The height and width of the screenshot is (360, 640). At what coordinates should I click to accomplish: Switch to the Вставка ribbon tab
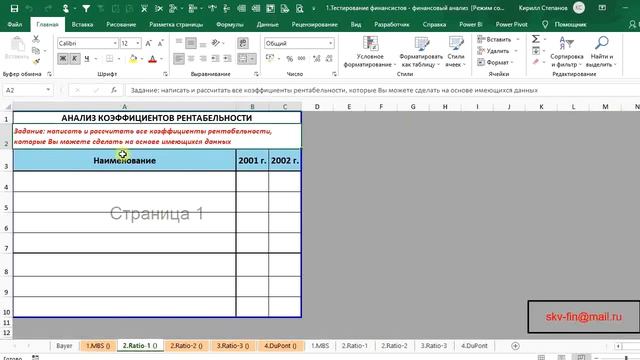click(82, 24)
